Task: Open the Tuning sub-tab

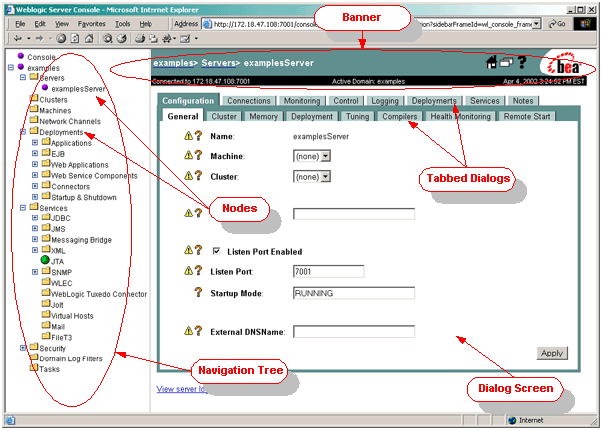Action: 357,116
